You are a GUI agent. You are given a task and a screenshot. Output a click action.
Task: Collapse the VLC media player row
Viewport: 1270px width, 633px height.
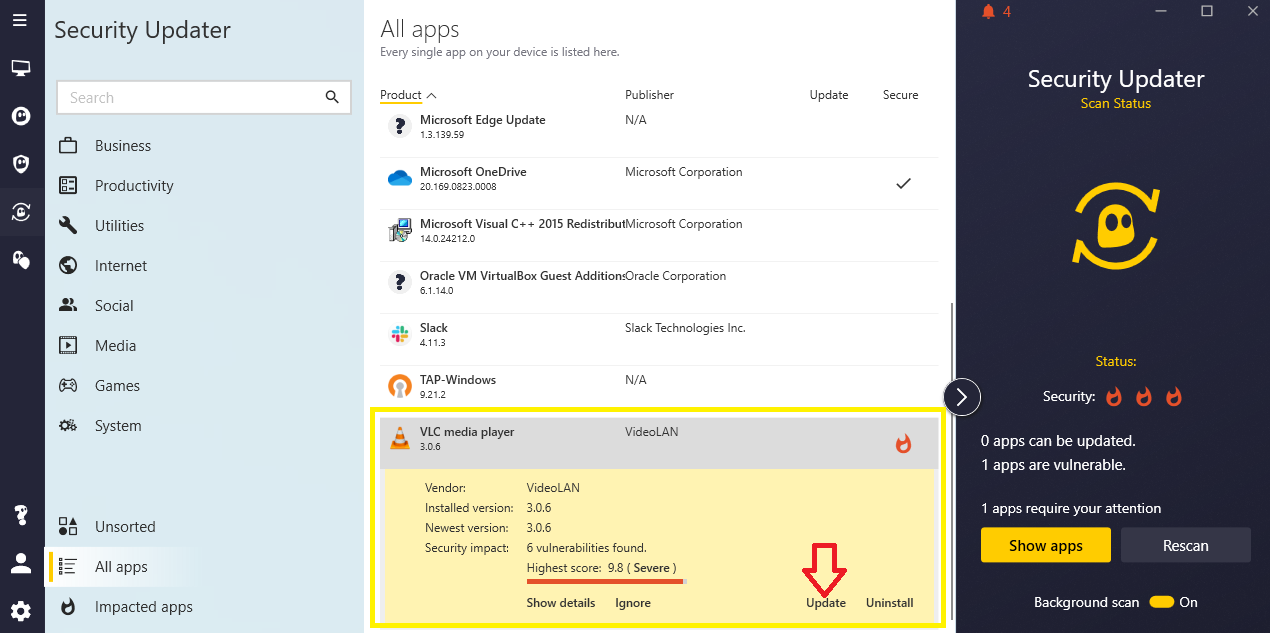pos(659,443)
